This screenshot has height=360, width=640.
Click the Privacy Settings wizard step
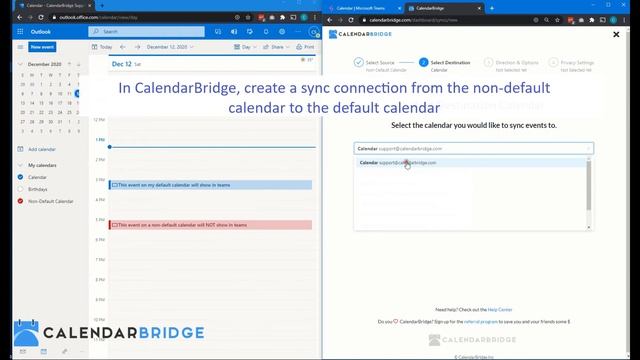coord(571,63)
